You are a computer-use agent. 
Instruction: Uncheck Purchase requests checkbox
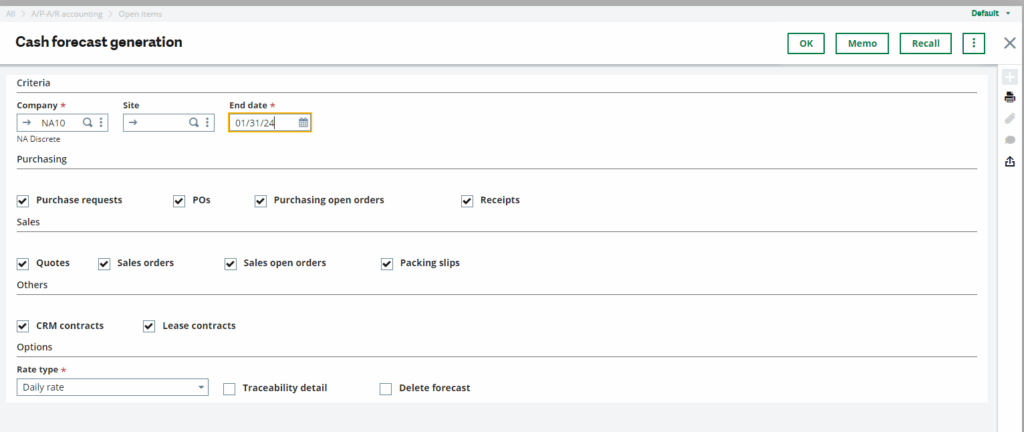(x=23, y=201)
